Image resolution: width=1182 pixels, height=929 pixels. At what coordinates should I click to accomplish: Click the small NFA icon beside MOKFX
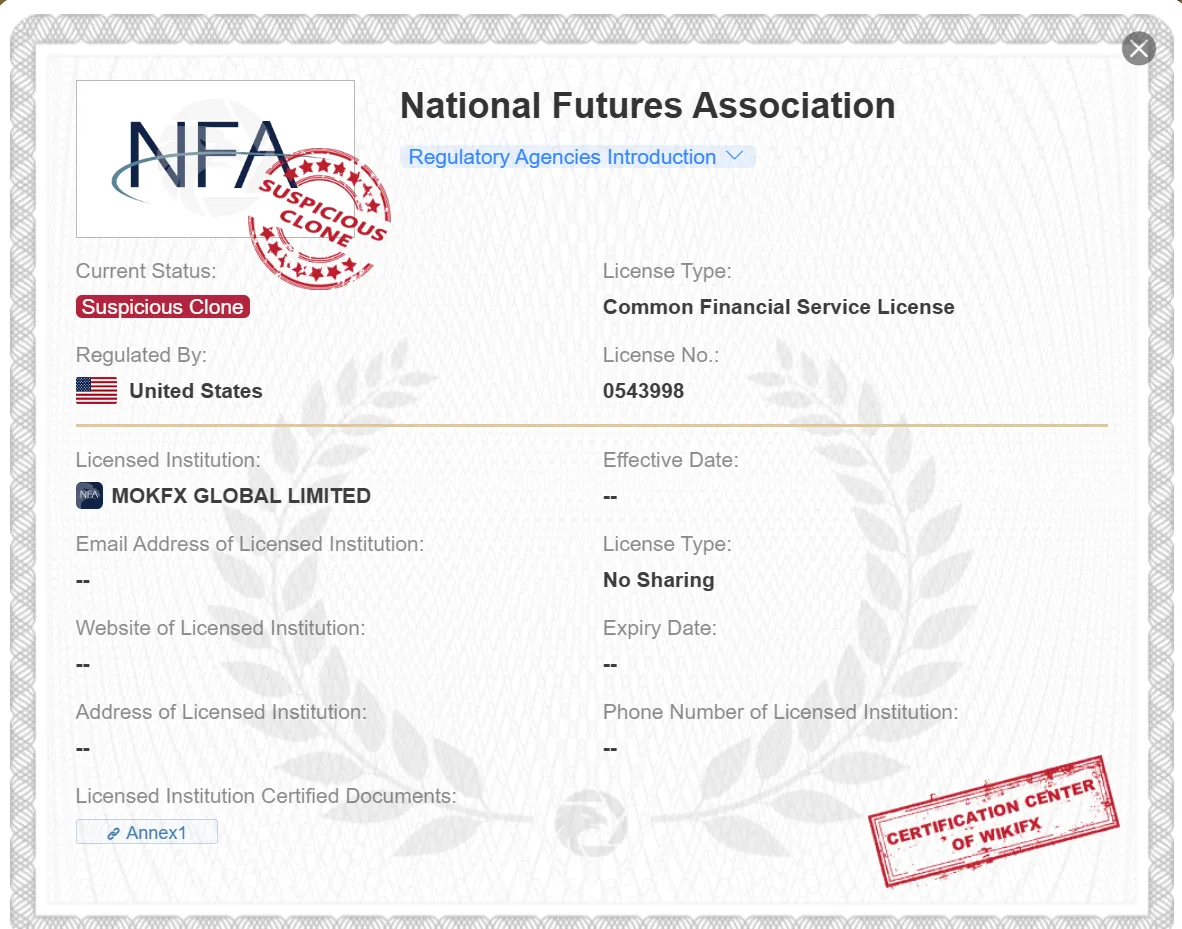89,495
